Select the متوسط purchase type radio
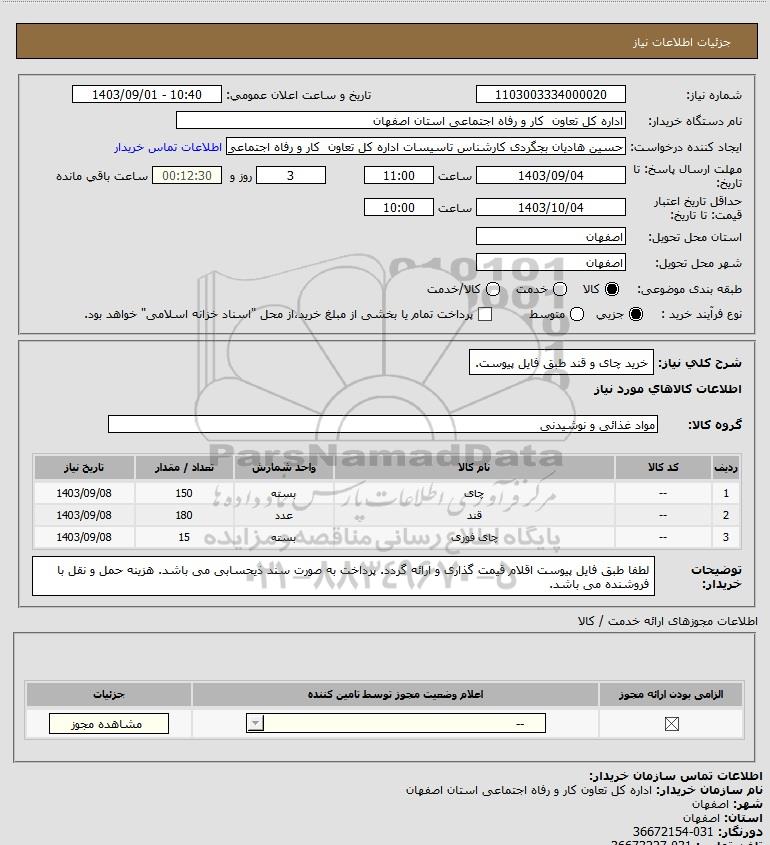Screen dimensions: 770x845 577,314
